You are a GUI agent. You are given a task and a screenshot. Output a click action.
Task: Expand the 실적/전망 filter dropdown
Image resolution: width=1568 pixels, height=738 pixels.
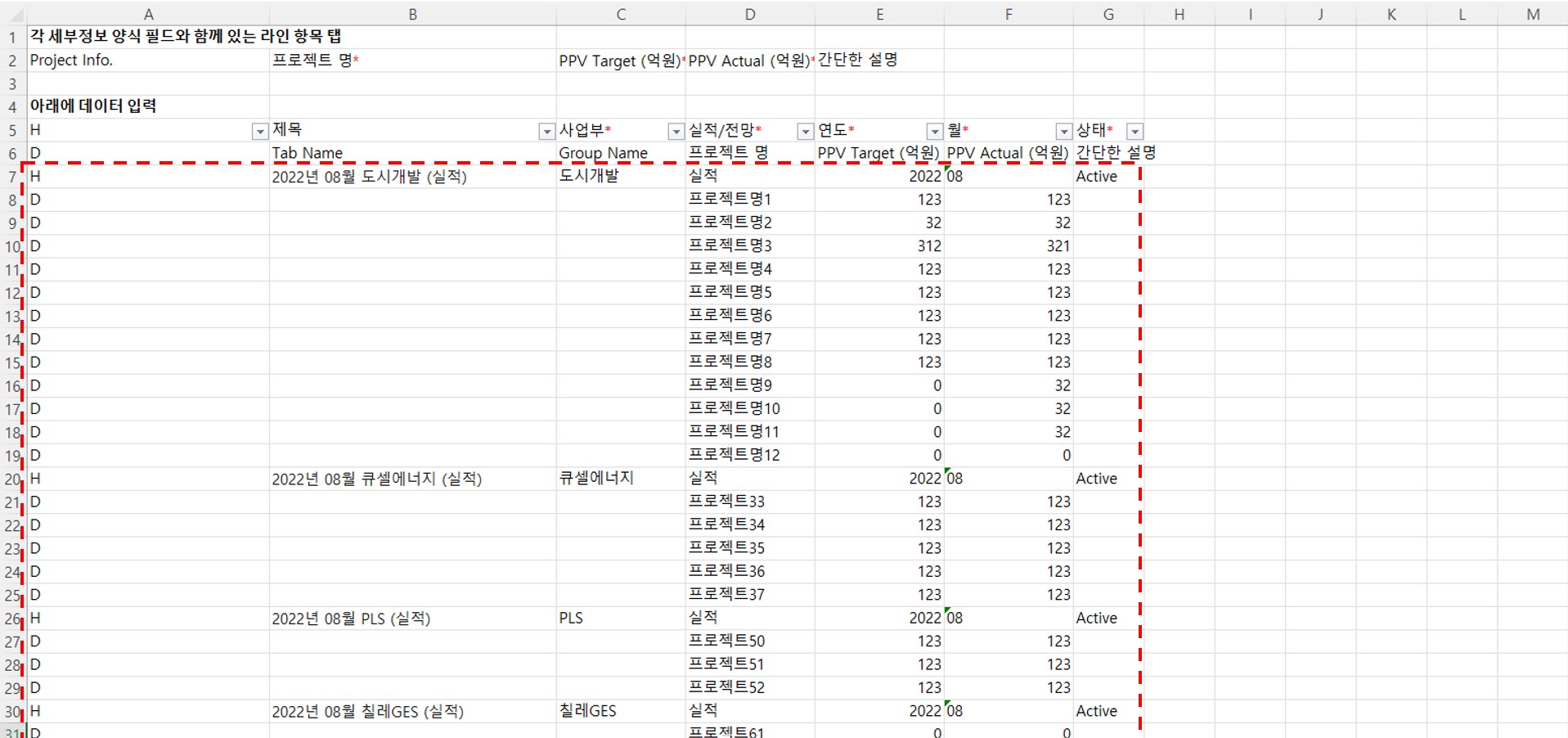click(805, 132)
